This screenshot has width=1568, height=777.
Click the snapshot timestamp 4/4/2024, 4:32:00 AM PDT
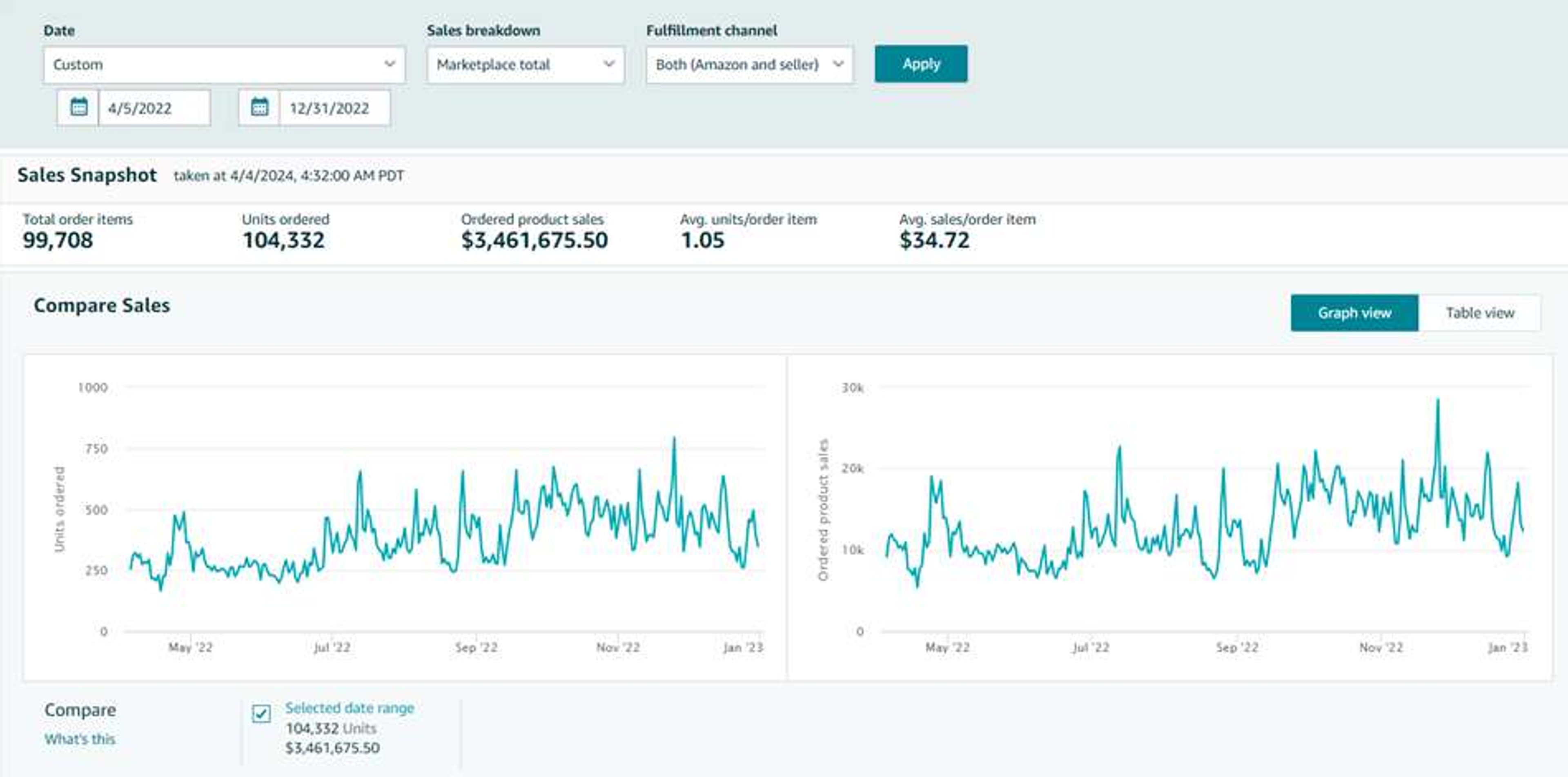317,176
